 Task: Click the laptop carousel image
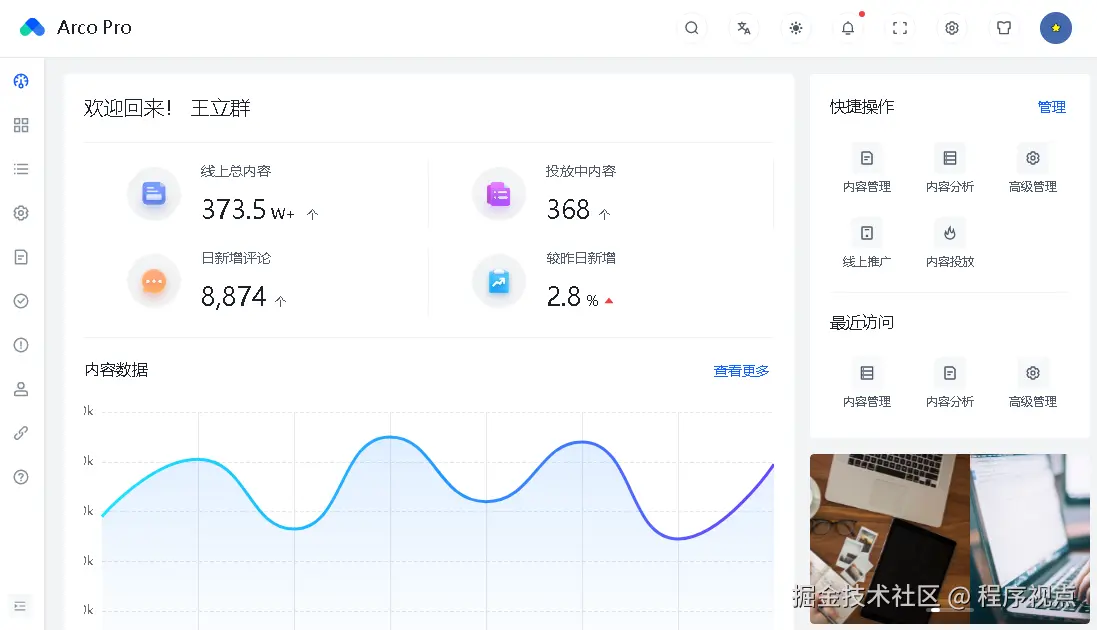point(949,539)
